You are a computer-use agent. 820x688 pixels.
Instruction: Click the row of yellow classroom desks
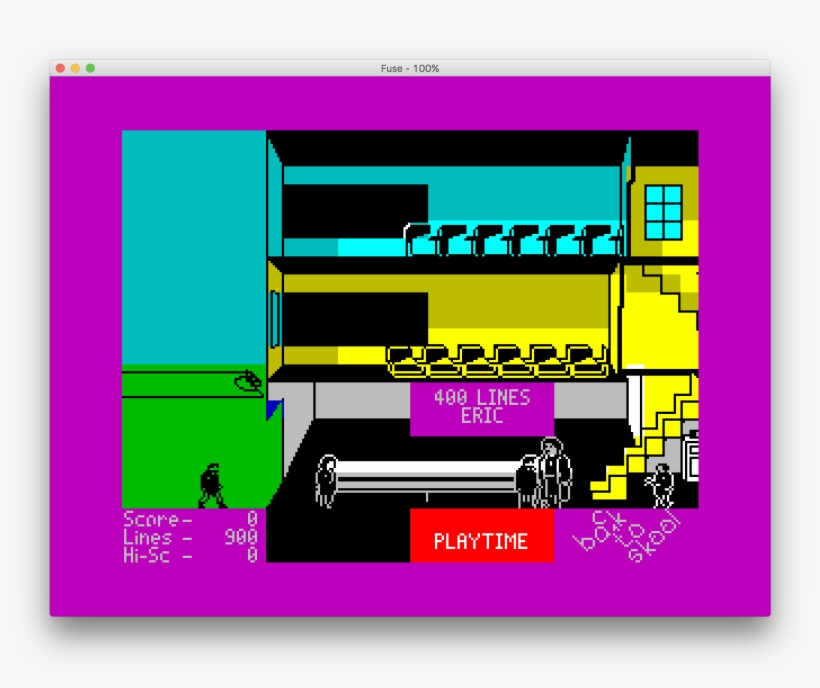pyautogui.click(x=497, y=361)
